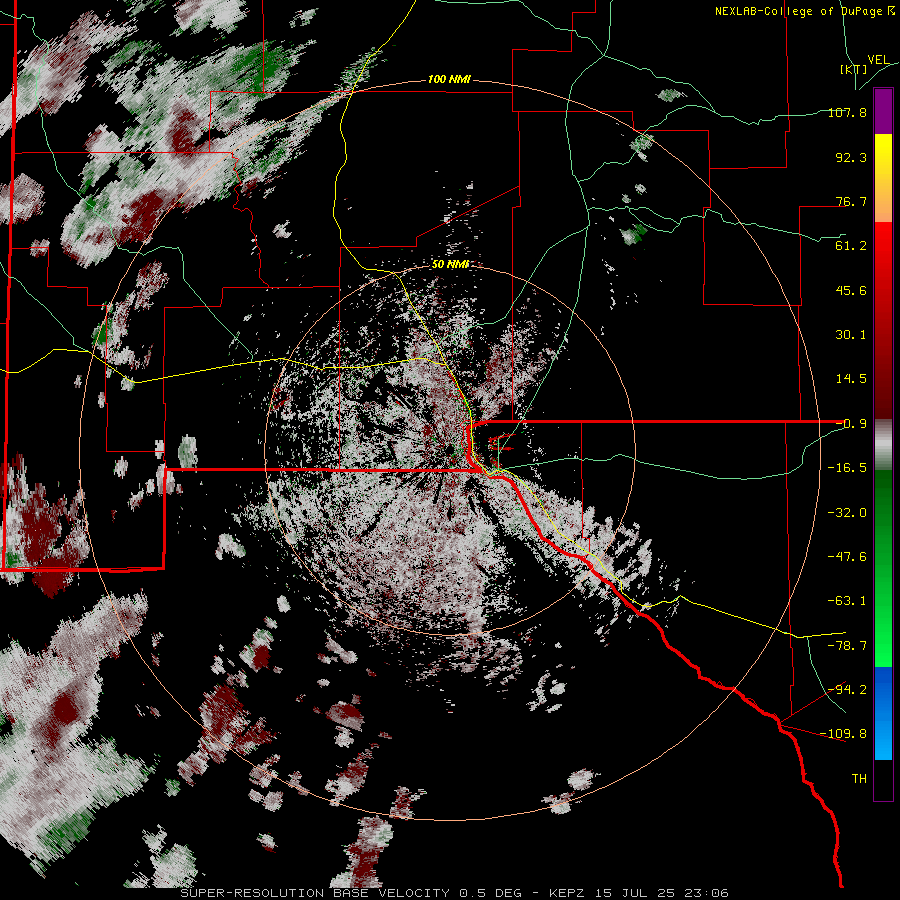
Task: Click the -32.0 velocity scale value
Action: pyautogui.click(x=847, y=513)
